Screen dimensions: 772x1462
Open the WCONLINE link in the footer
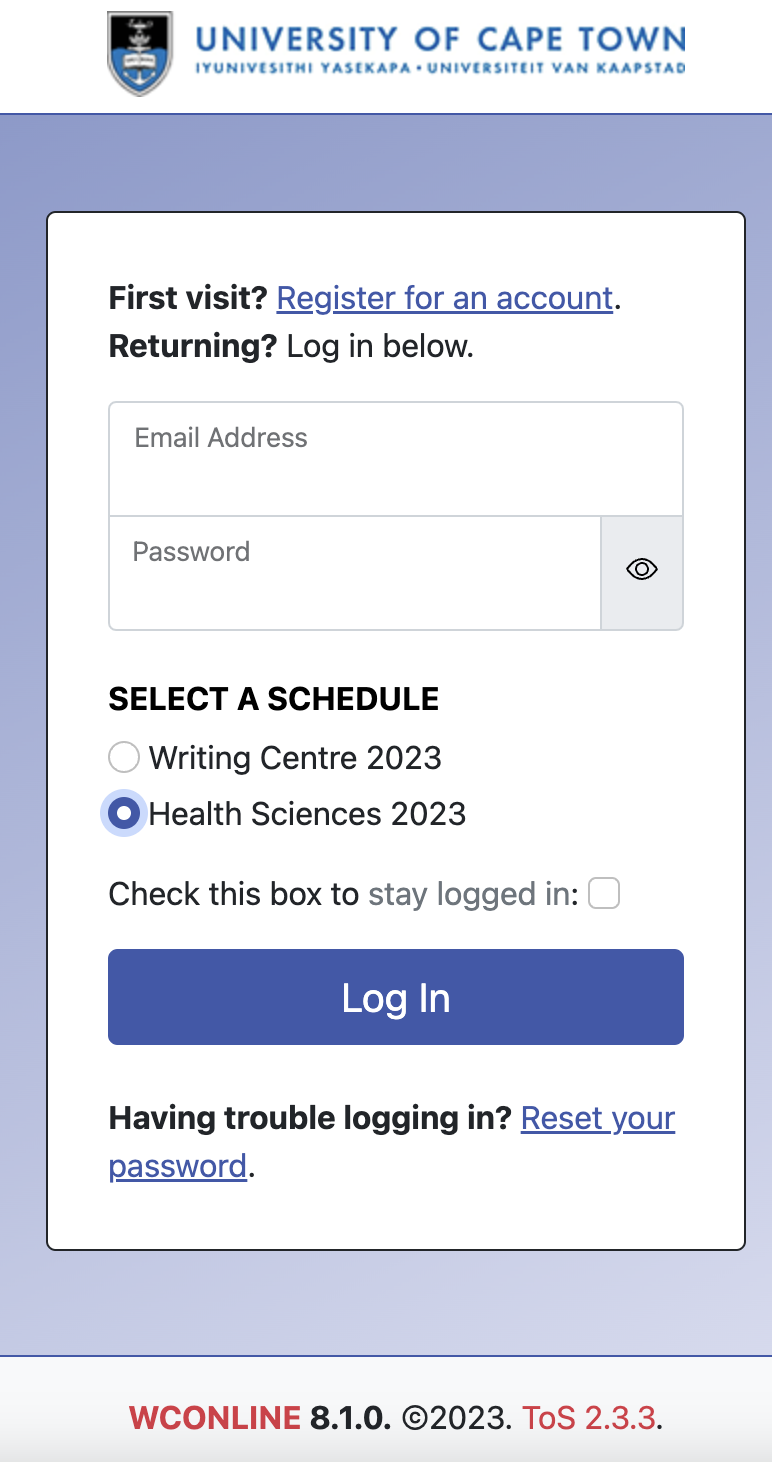215,1417
